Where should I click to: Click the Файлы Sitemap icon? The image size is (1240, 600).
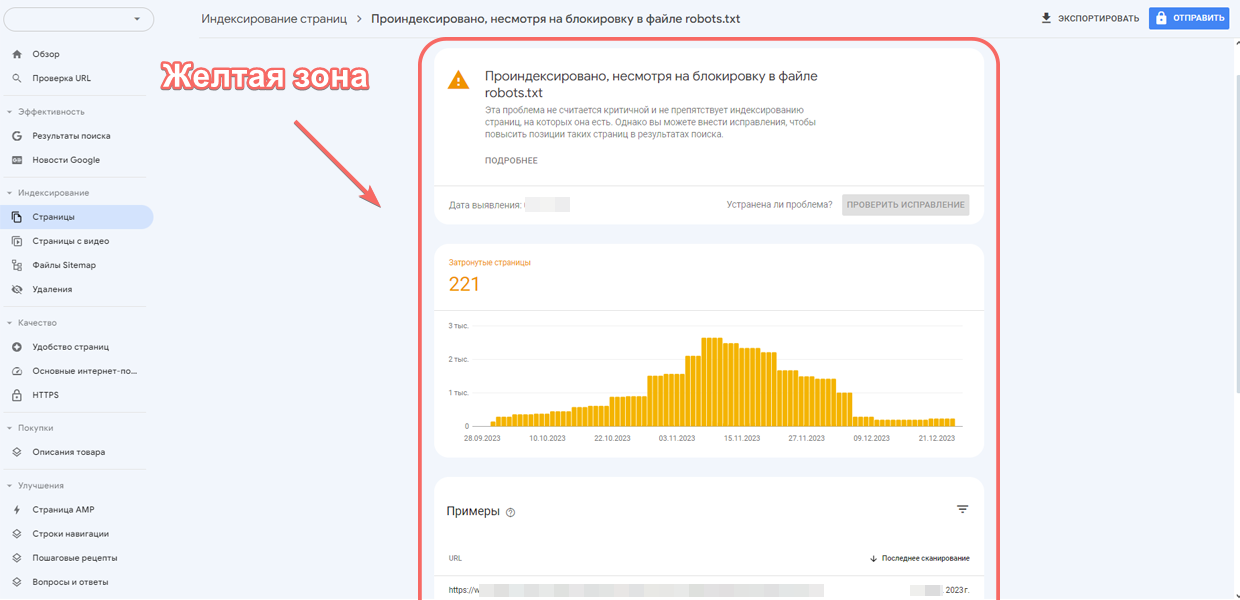tap(17, 265)
